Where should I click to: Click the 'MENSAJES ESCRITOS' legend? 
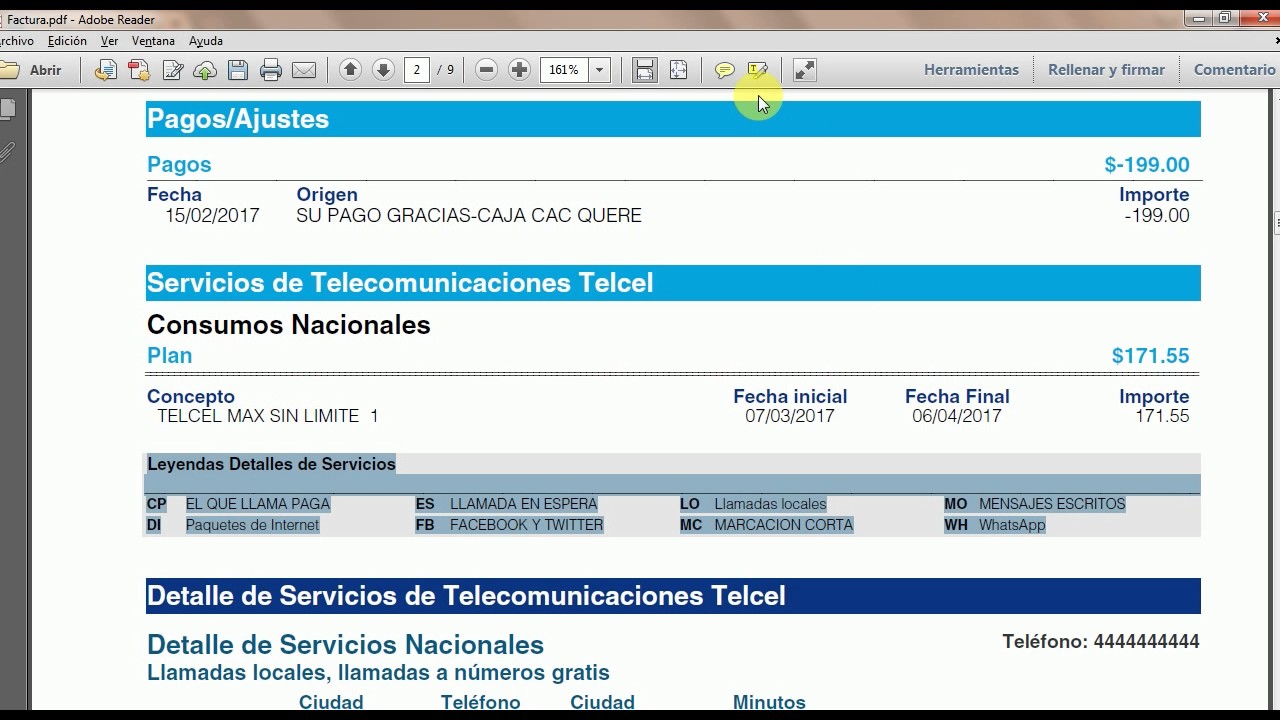(x=1052, y=504)
